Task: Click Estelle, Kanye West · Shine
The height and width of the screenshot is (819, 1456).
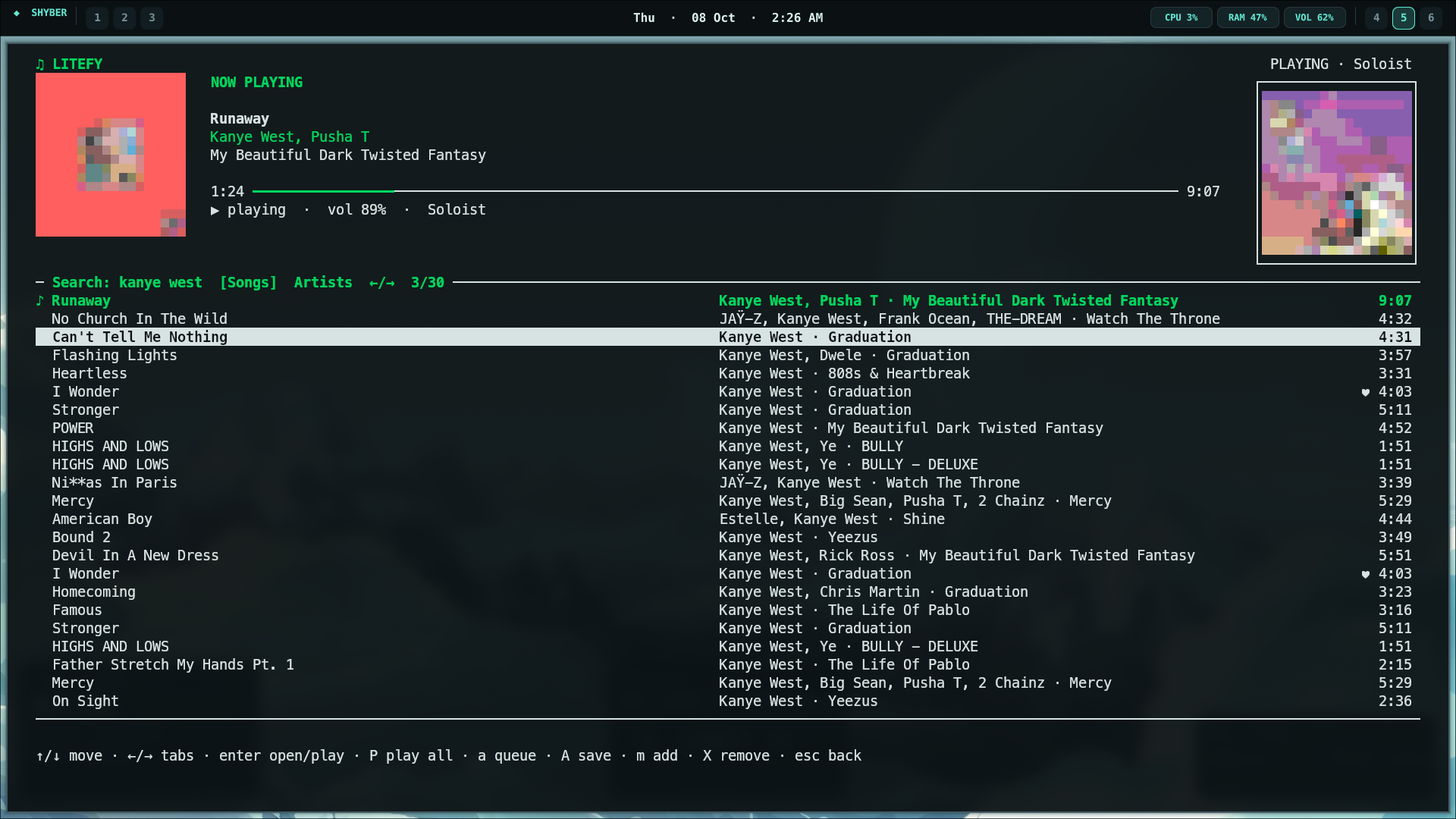Action: (x=832, y=519)
